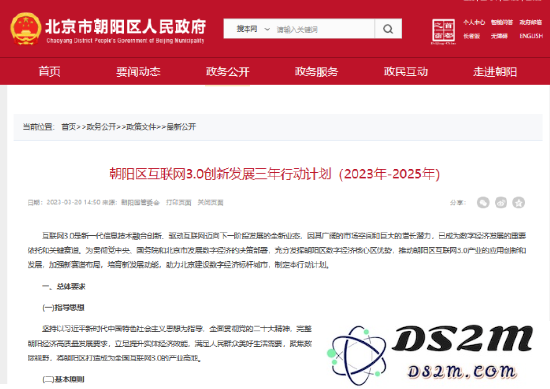The image size is (550, 389).
Task: Open the 首都之窗 seal icon link
Action: point(443,32)
